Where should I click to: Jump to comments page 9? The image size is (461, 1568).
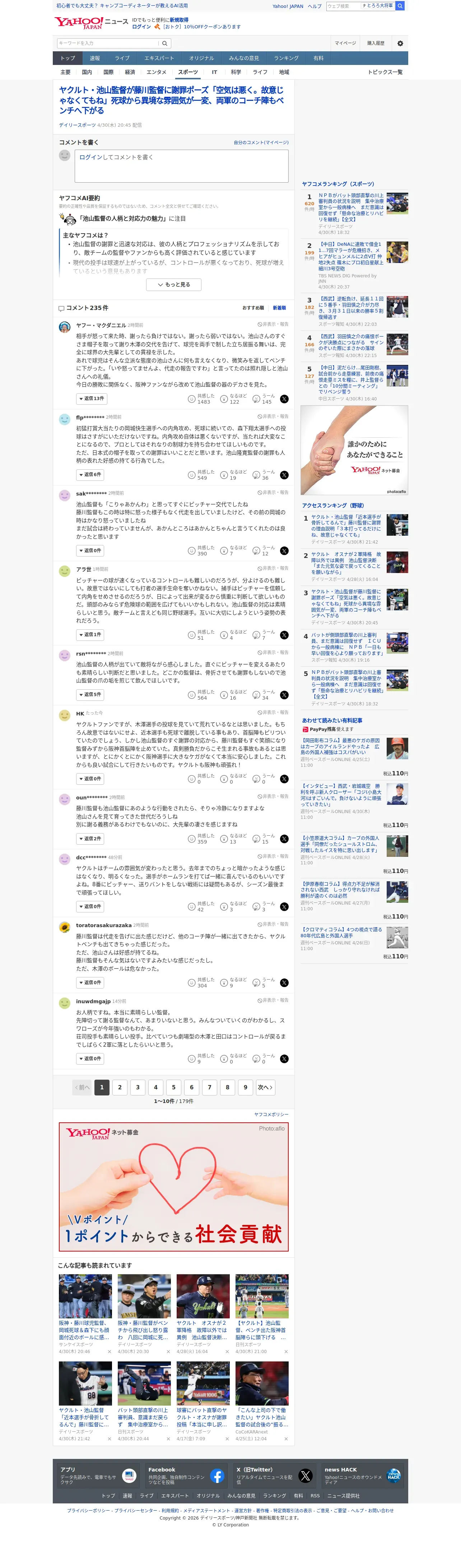[x=246, y=1088]
